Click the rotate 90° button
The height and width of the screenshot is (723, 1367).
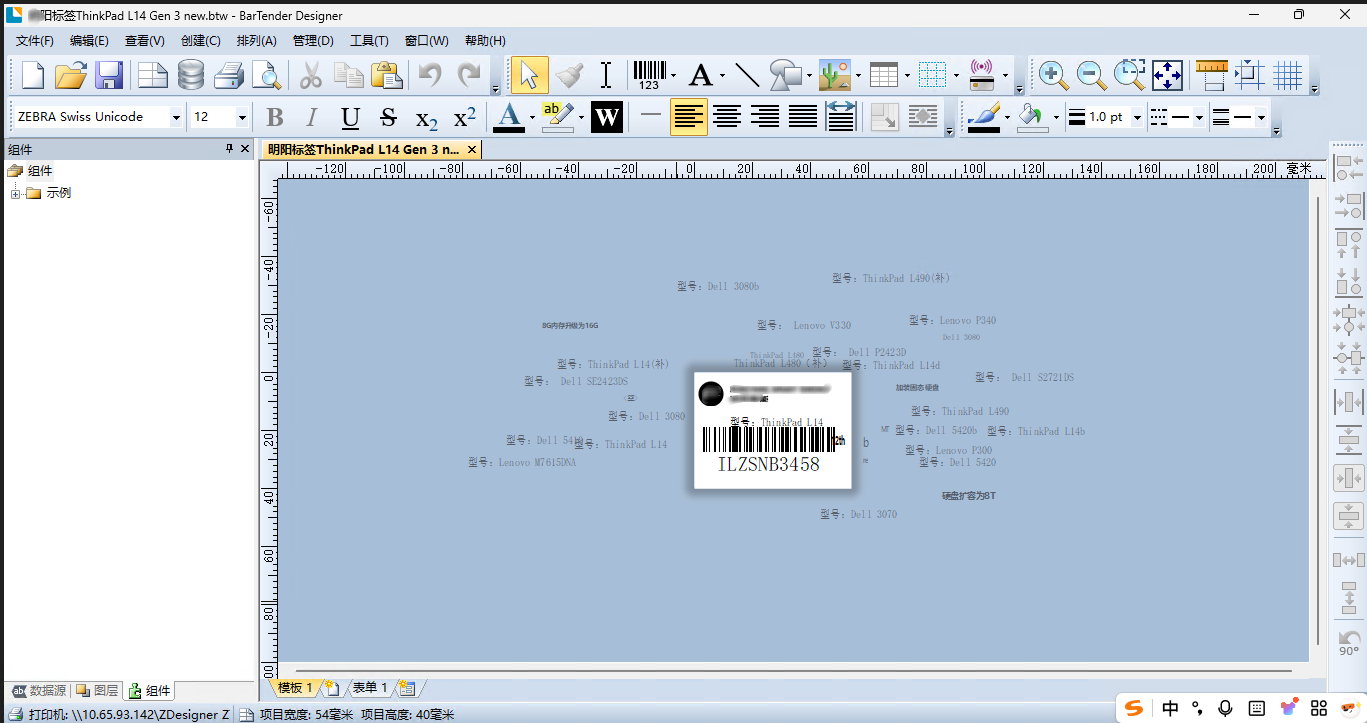(1349, 642)
